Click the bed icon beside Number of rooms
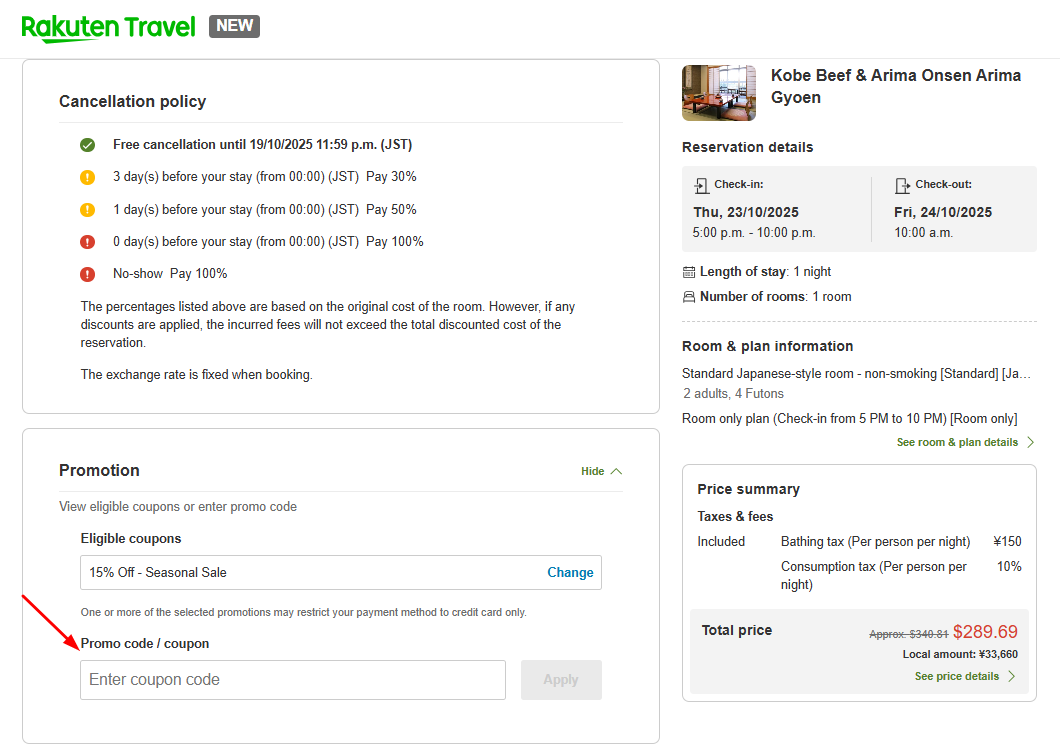Viewport: 1060px width, 752px height. [689, 297]
